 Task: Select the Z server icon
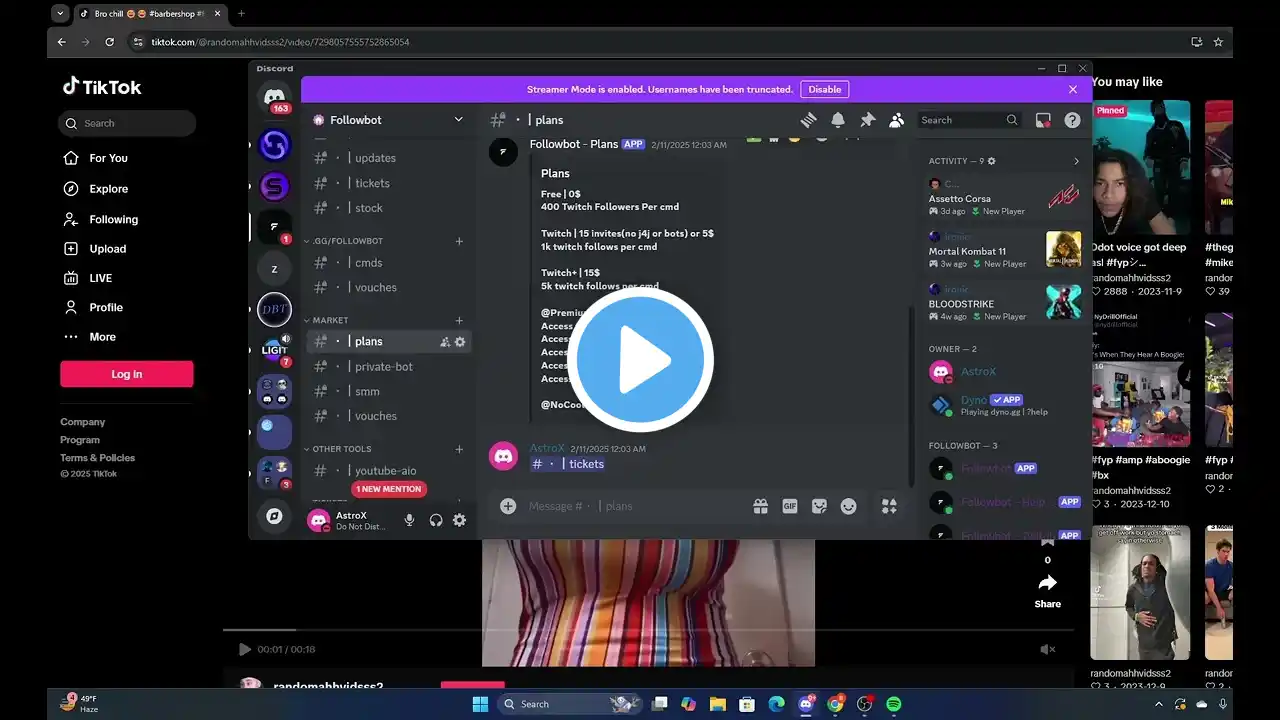pos(274,269)
